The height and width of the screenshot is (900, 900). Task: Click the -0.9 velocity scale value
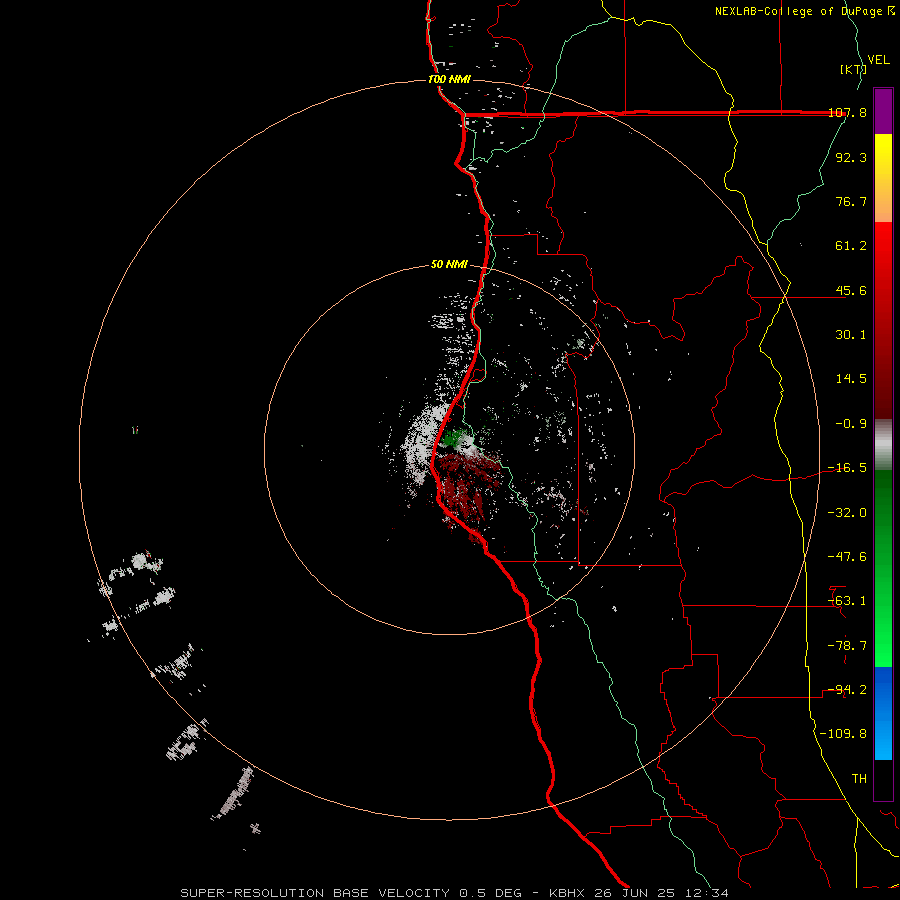851,424
